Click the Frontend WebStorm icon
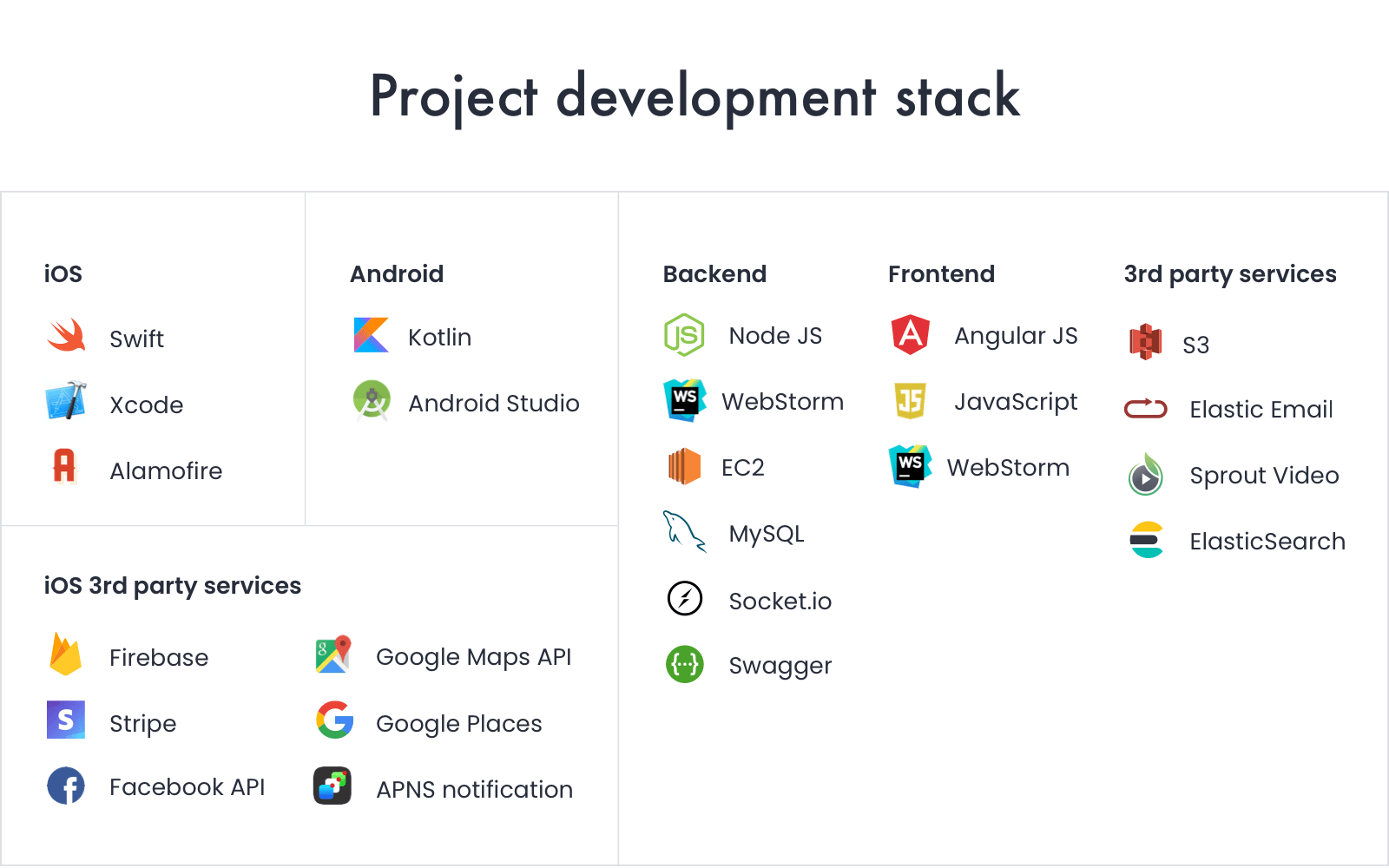 (x=911, y=466)
